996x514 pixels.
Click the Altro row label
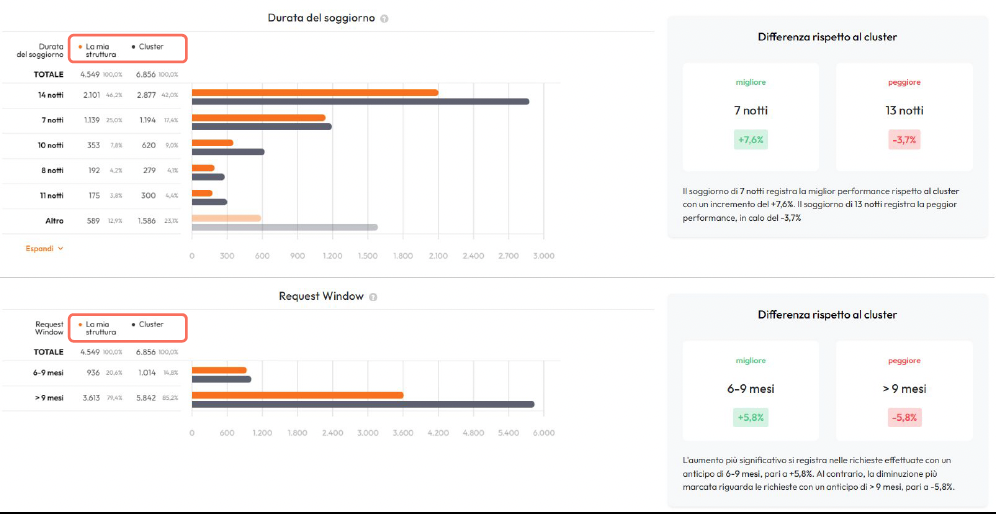point(54,219)
